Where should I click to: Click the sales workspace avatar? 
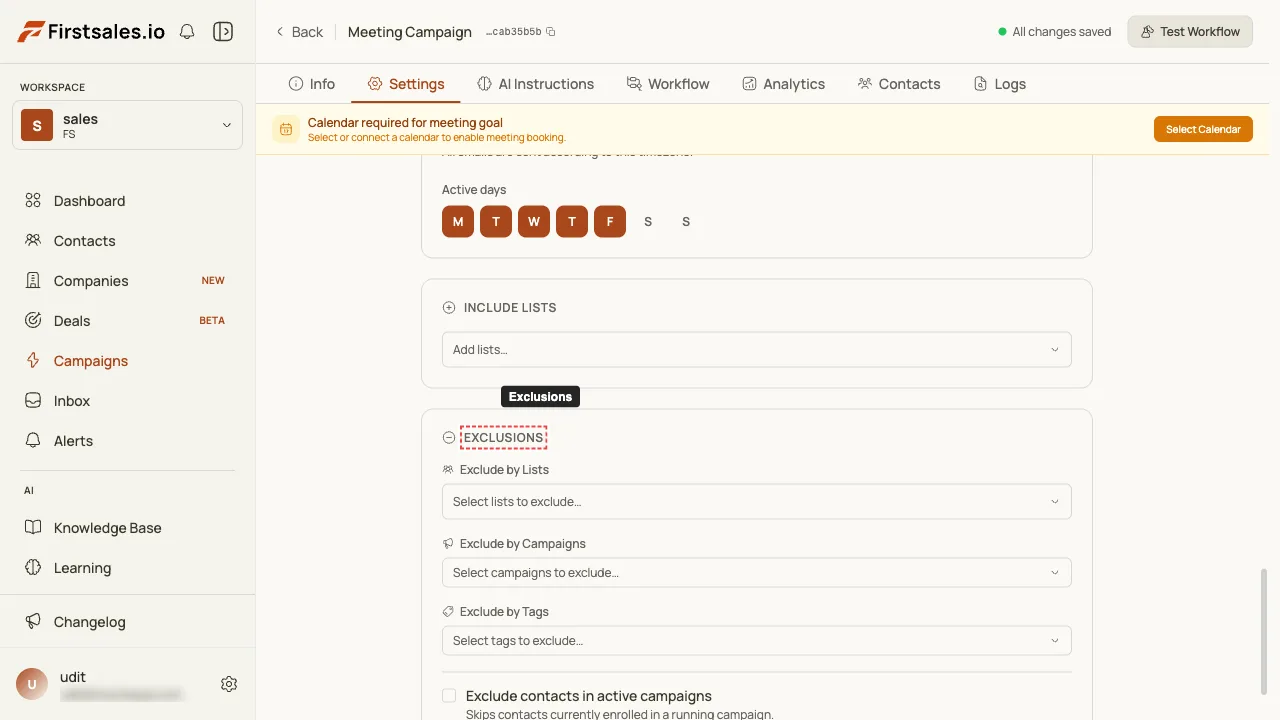pos(37,126)
